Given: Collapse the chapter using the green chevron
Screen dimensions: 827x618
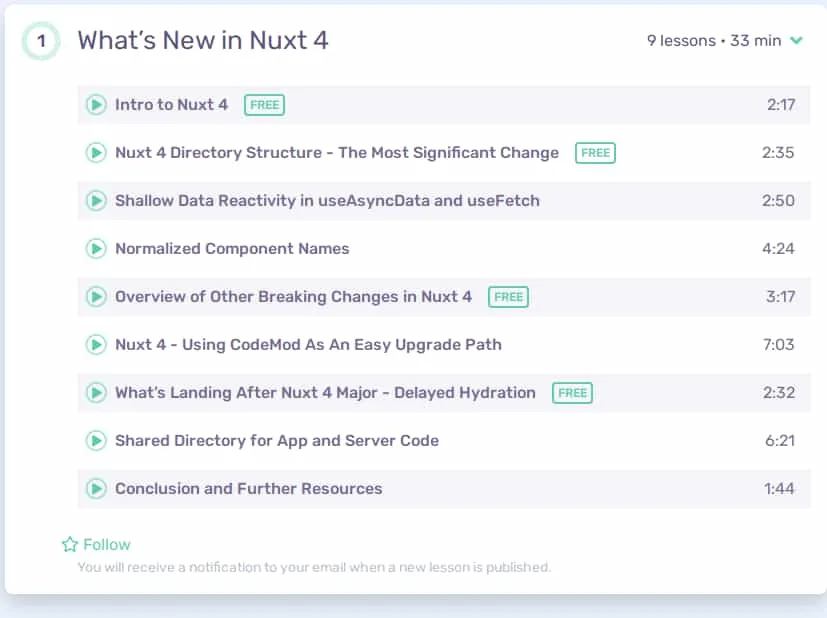Looking at the screenshot, I should pos(796,41).
